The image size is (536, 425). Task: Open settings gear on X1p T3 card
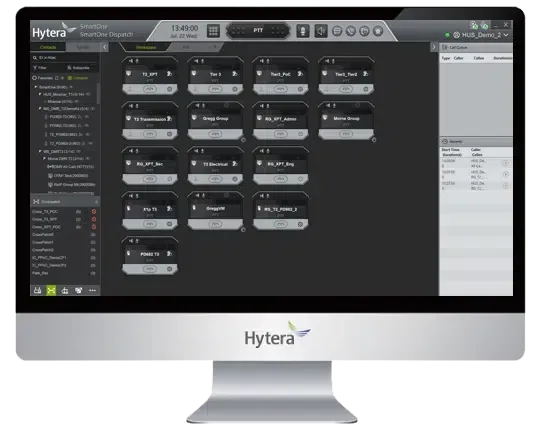pyautogui.click(x=170, y=224)
